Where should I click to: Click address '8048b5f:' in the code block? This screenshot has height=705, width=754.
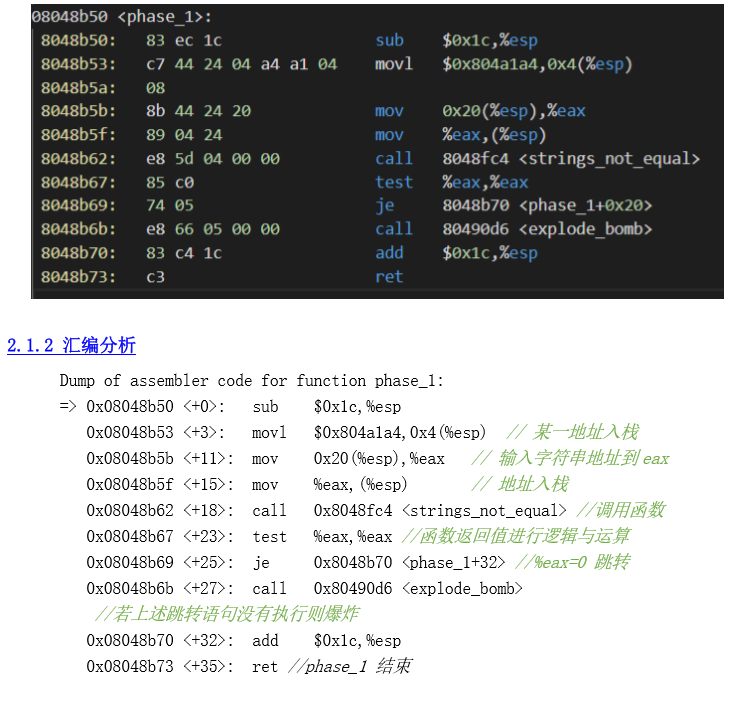[x=78, y=135]
